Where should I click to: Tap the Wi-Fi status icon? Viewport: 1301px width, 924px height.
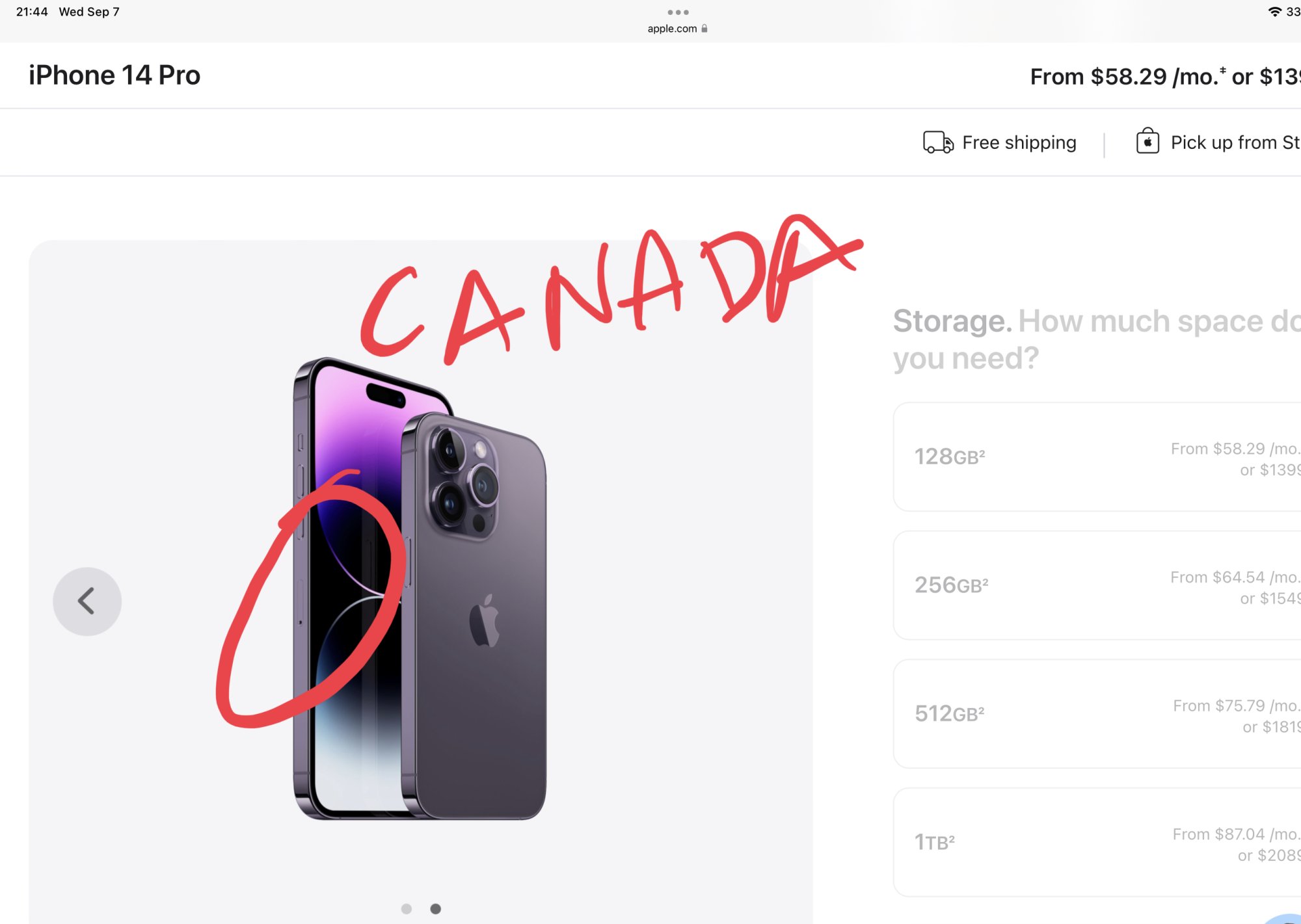click(x=1275, y=12)
